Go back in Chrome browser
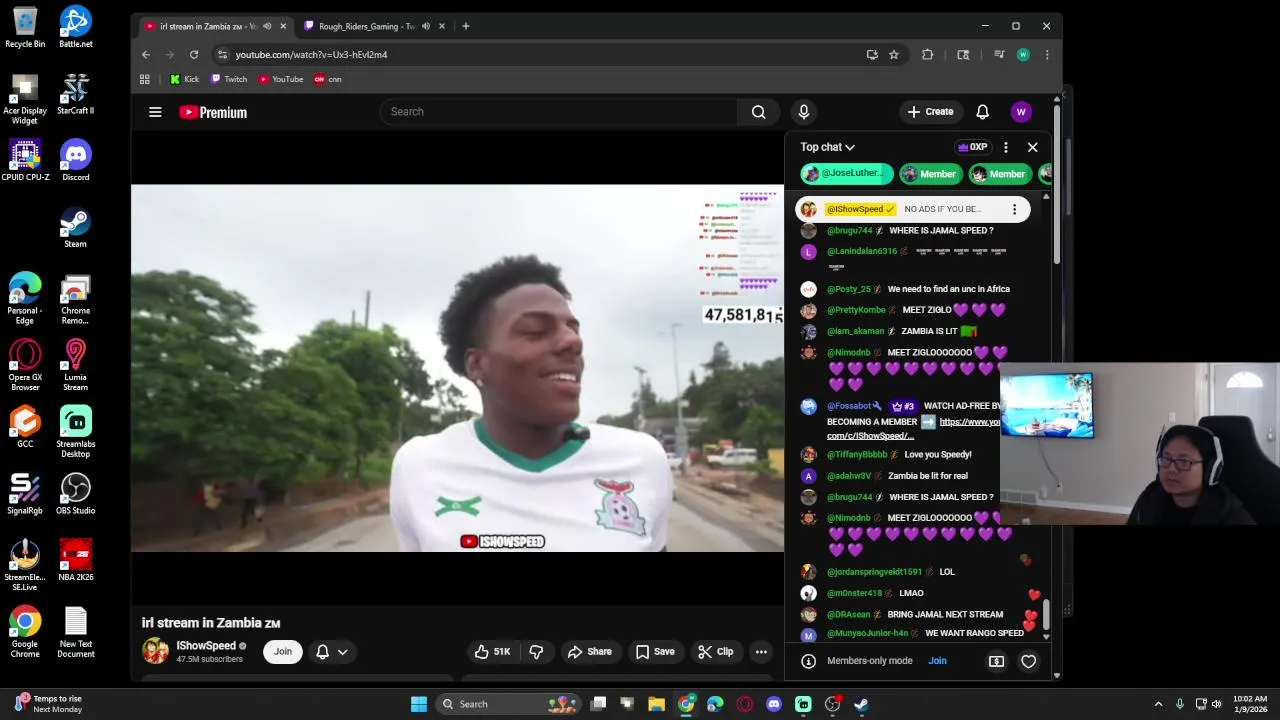 (146, 55)
